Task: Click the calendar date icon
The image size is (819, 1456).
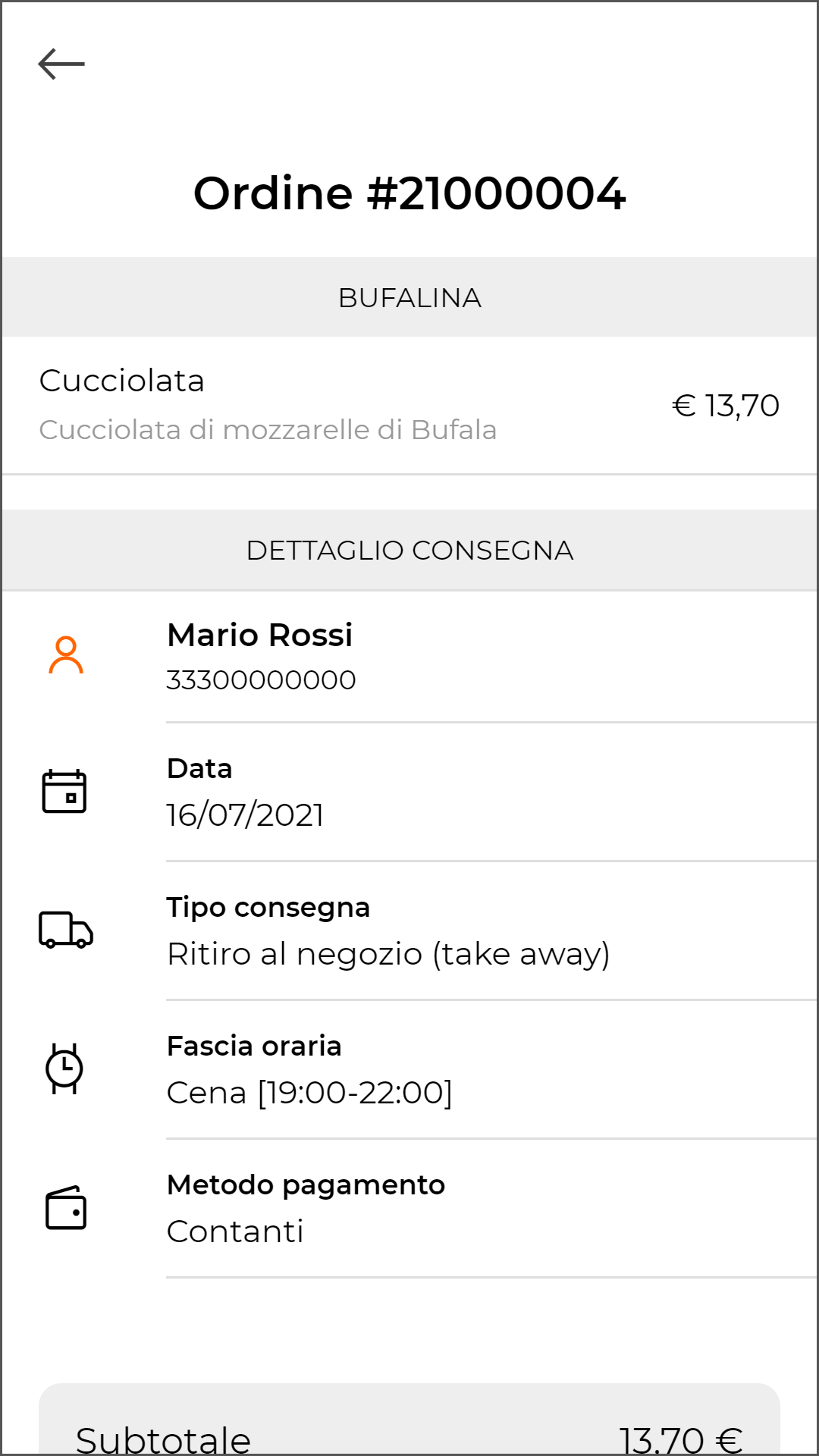Action: (64, 792)
